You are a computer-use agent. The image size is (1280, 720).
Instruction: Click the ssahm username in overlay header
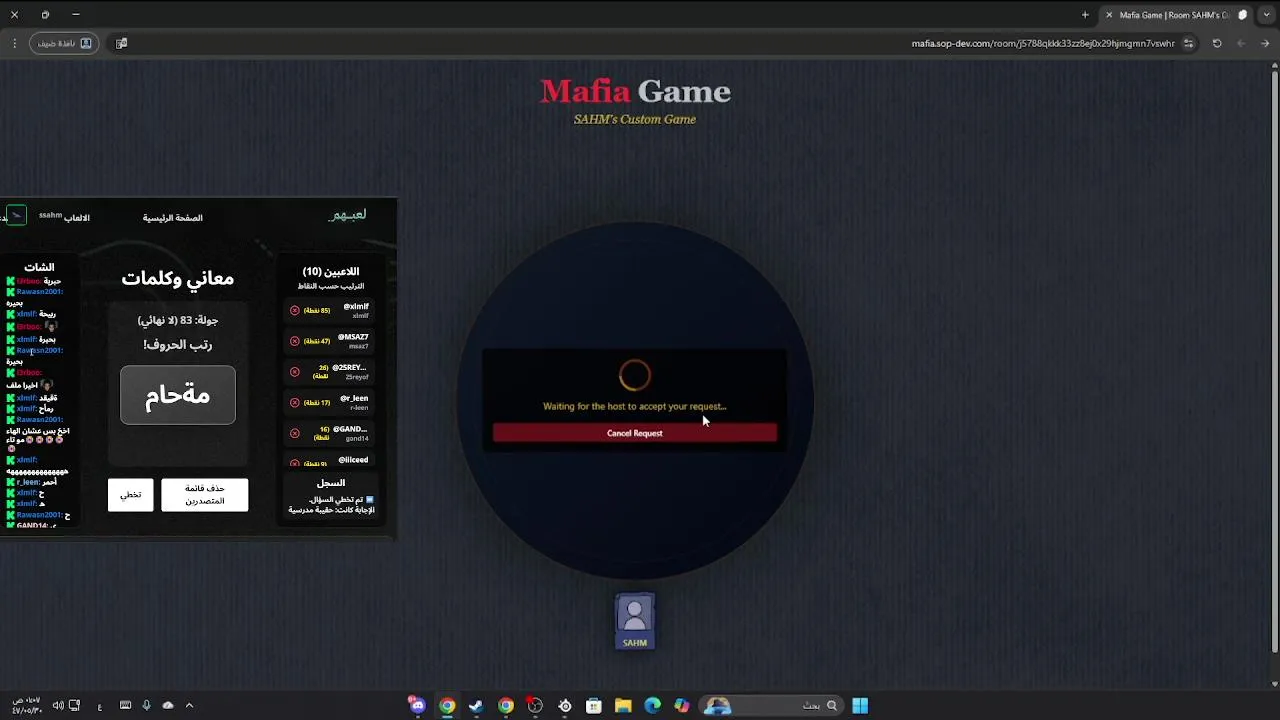click(x=50, y=215)
